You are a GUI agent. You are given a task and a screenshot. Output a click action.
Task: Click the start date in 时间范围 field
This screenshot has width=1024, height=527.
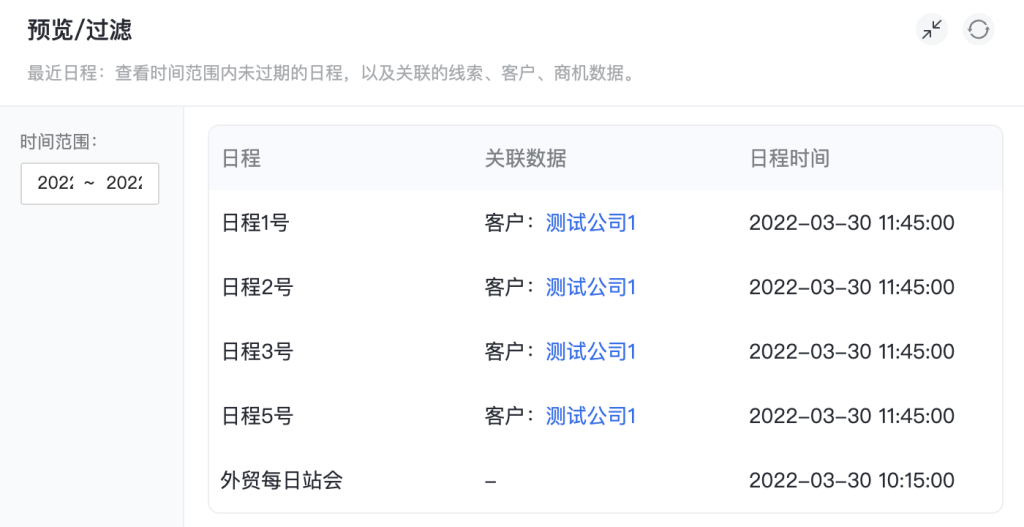(55, 183)
